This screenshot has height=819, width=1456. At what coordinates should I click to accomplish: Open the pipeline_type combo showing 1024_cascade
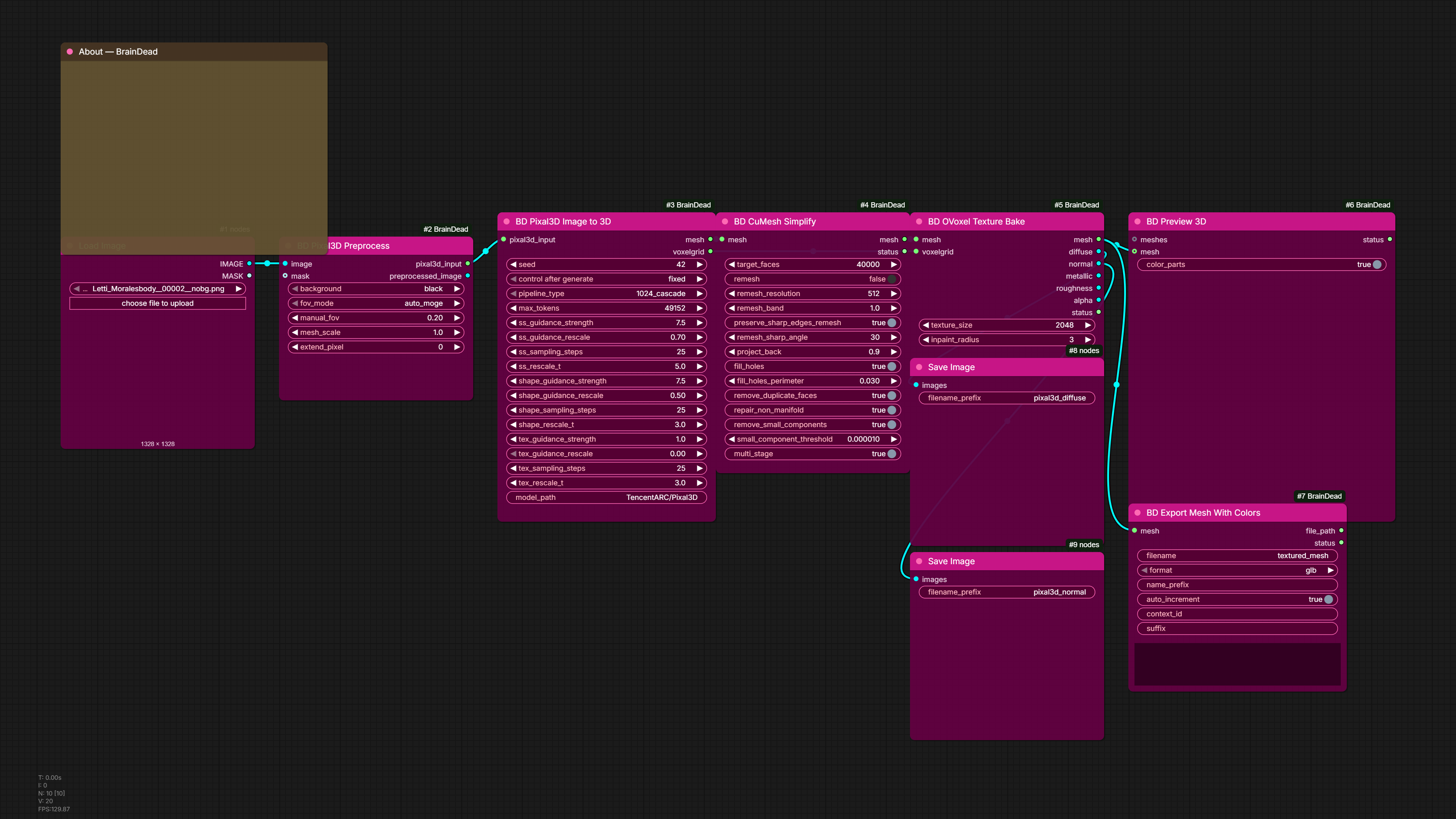(607, 294)
